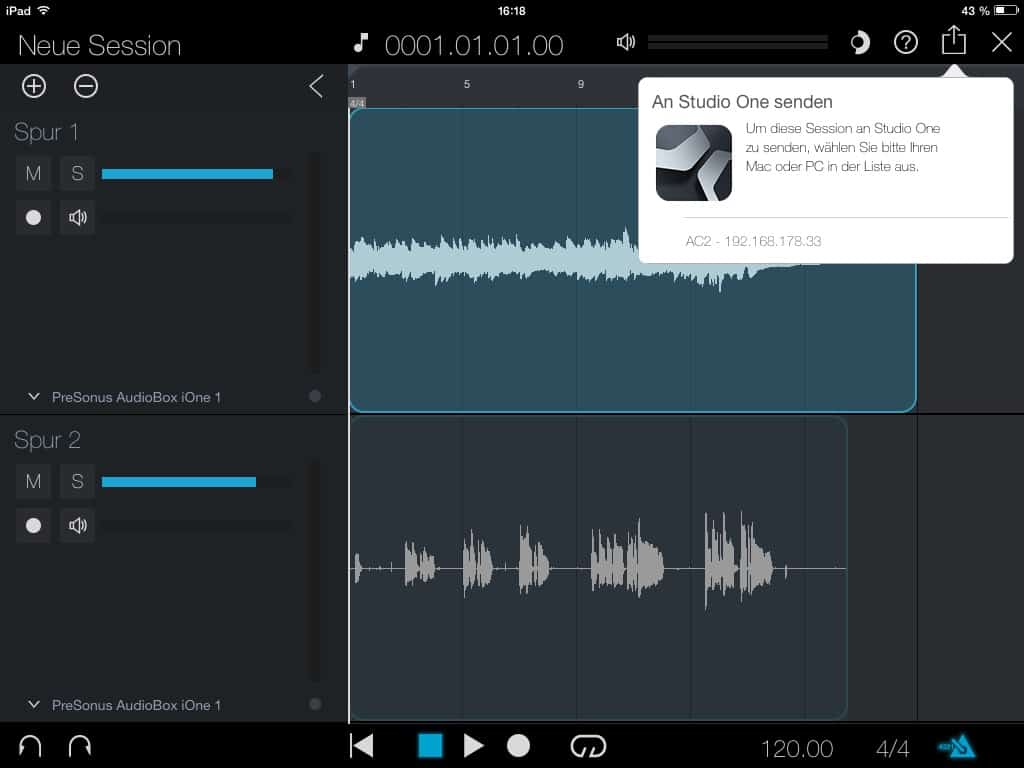Toggle the metronome icon at bottom right
Image resolution: width=1024 pixels, height=768 pixels.
(956, 746)
